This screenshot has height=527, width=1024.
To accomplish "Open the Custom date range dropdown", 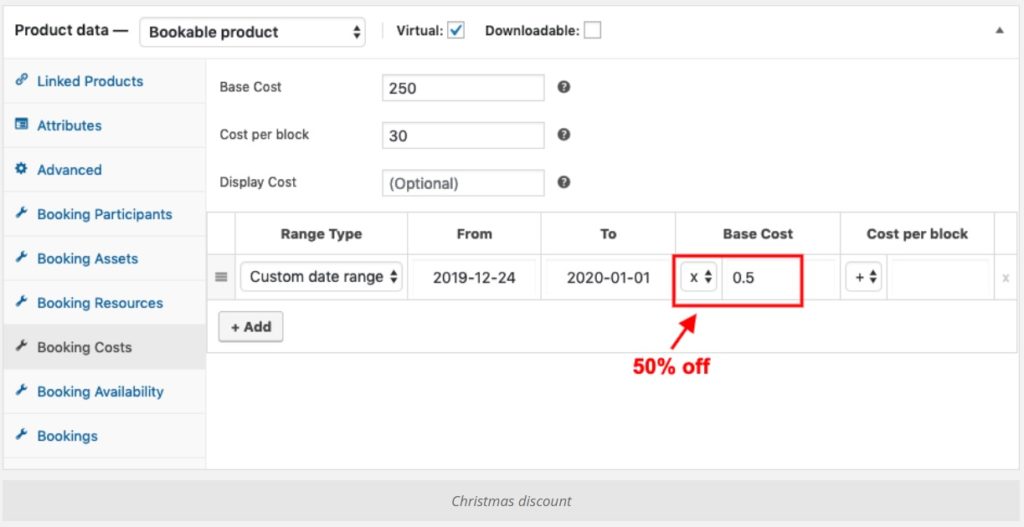I will point(321,277).
